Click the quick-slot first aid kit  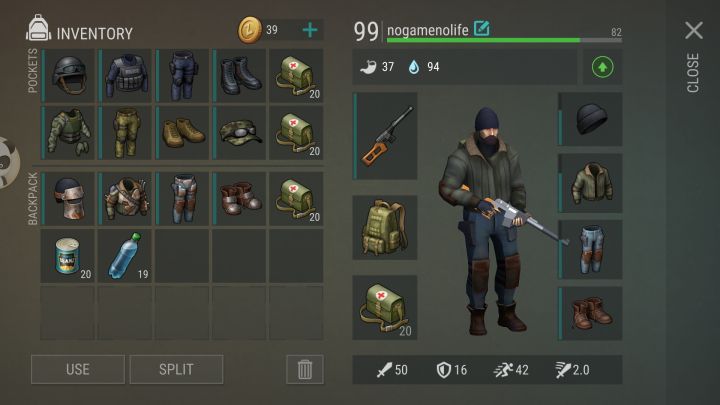click(x=385, y=307)
